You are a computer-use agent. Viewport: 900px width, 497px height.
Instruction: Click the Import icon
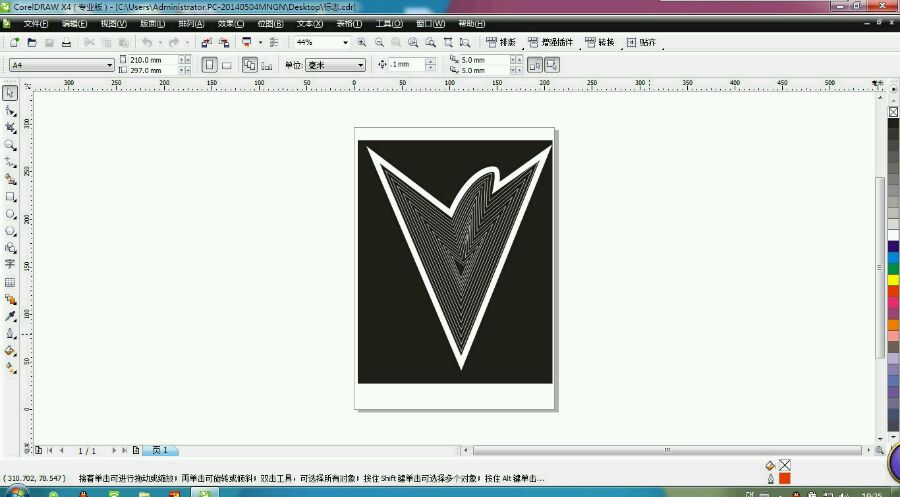click(x=207, y=42)
